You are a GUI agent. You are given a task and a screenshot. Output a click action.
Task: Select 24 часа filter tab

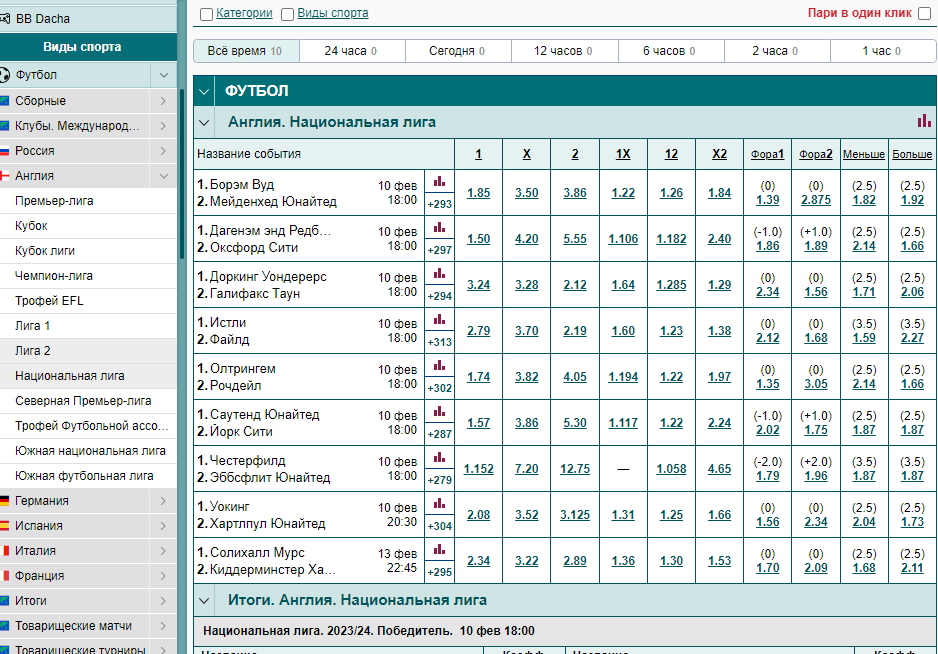(352, 51)
